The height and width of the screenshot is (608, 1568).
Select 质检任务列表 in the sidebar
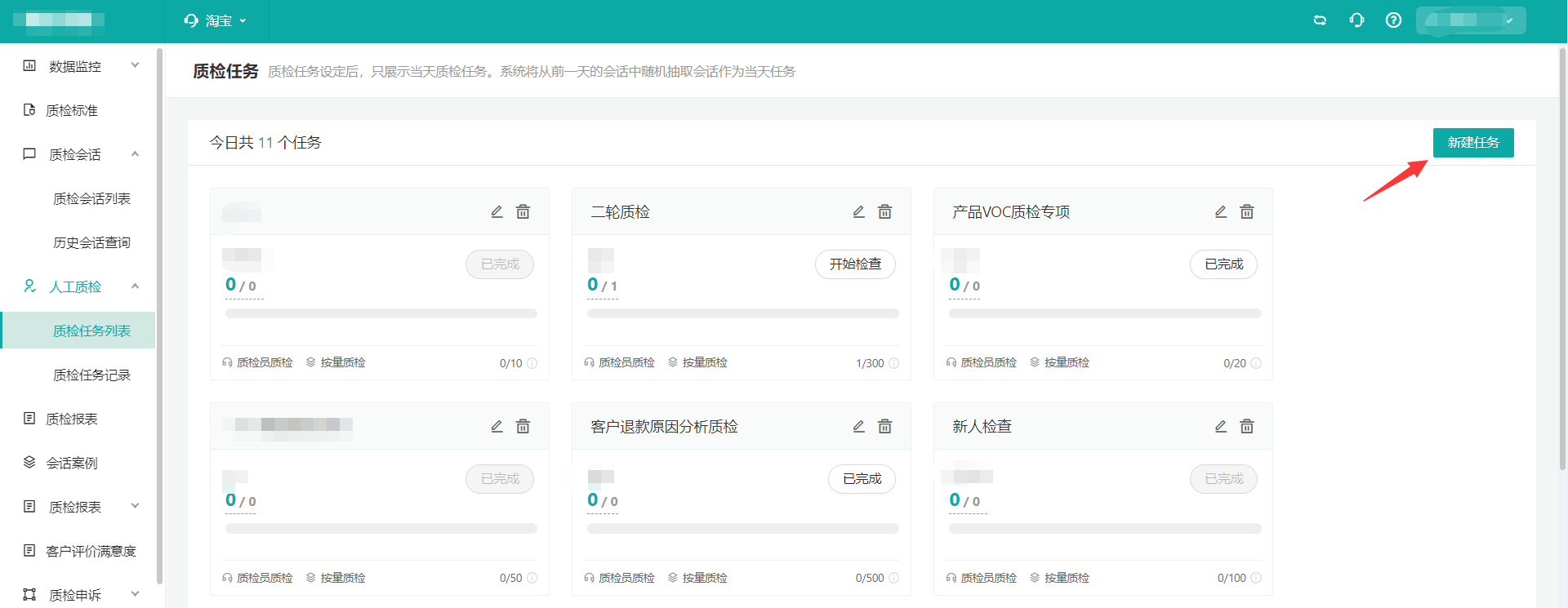point(78,331)
